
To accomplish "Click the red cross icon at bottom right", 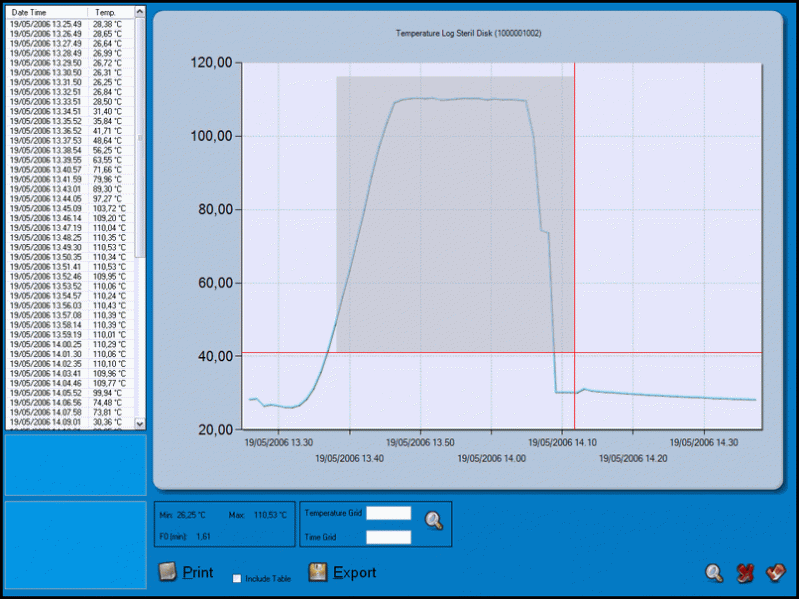I will coord(744,573).
